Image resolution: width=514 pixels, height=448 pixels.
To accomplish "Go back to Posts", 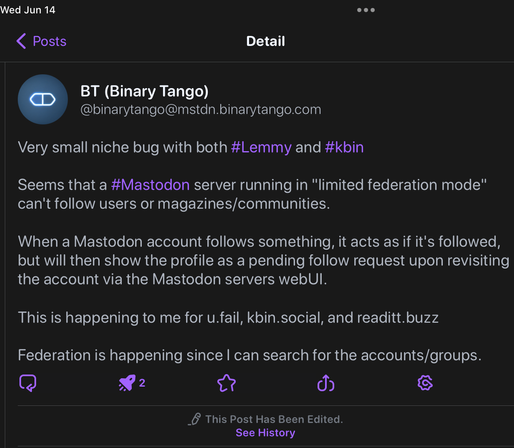I will 41,41.
